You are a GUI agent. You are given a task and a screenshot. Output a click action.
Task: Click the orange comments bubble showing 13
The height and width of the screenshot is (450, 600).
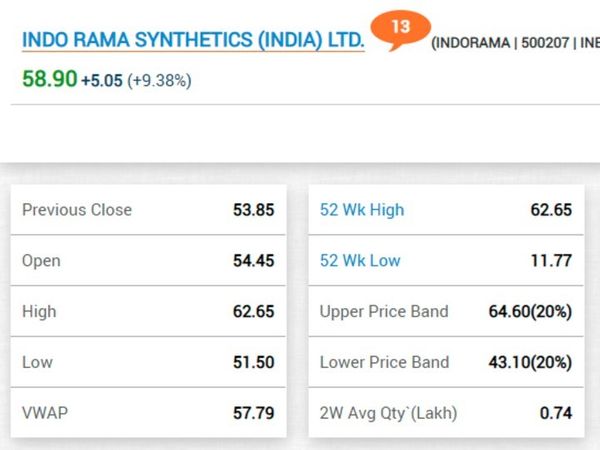(x=400, y=27)
